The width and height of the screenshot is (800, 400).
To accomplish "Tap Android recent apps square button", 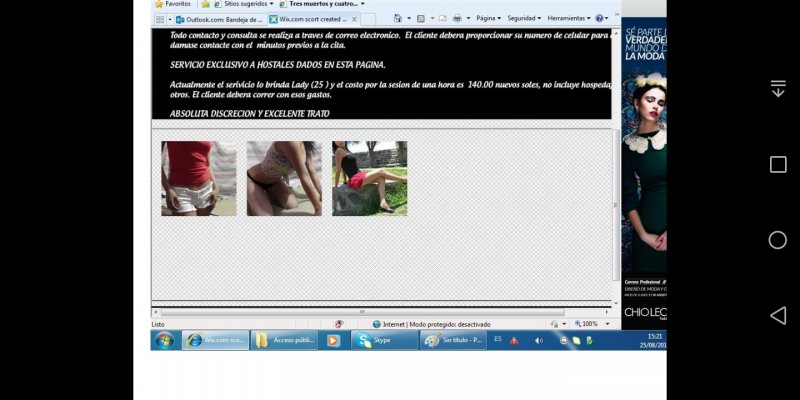I will (777, 165).
